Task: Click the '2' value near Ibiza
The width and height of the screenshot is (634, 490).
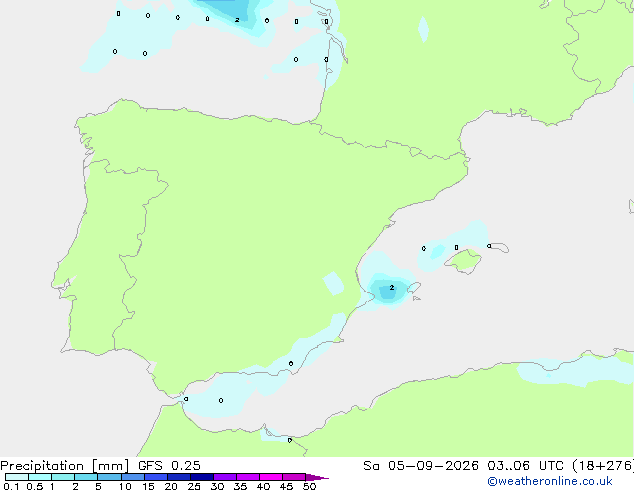Action: 391,287
